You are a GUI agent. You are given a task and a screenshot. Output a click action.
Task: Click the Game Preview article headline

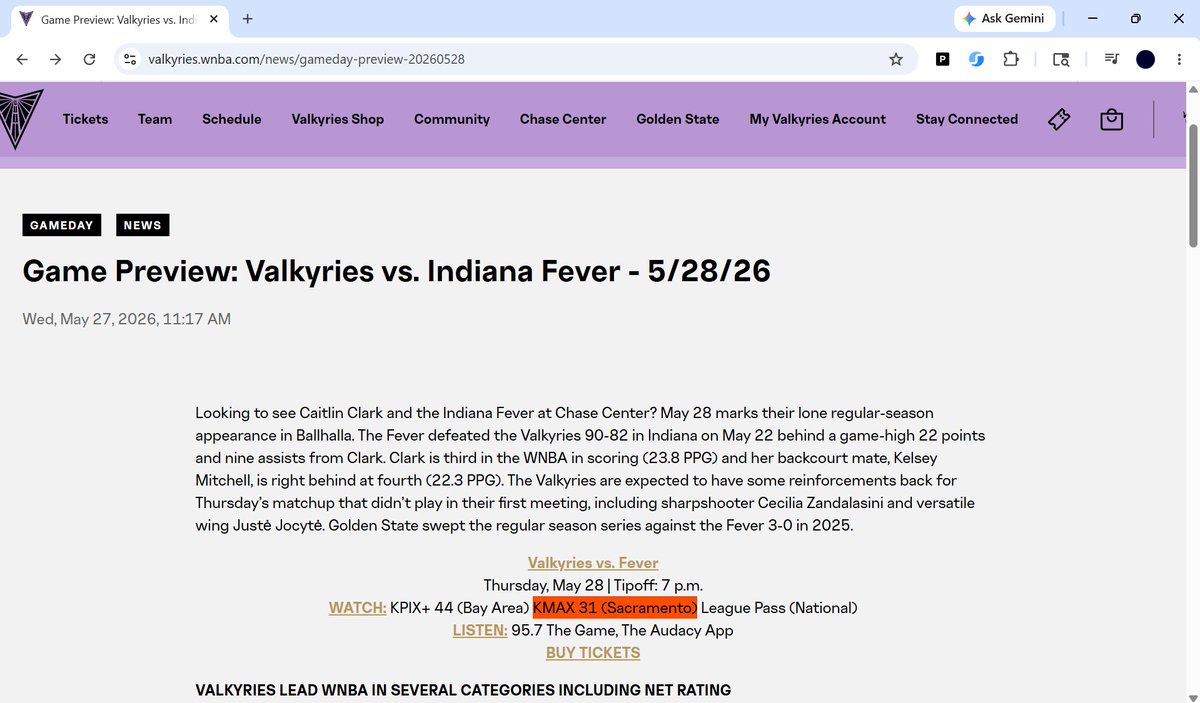tap(396, 271)
